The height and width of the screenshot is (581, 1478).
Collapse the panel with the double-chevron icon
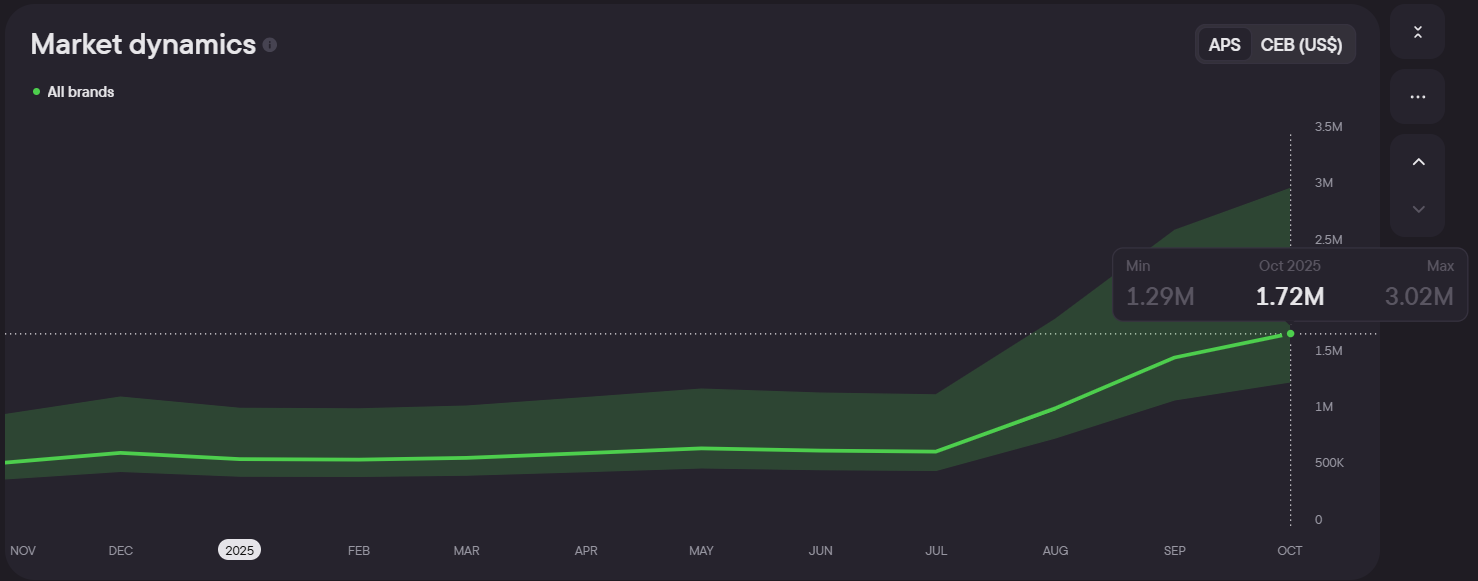coord(1417,32)
